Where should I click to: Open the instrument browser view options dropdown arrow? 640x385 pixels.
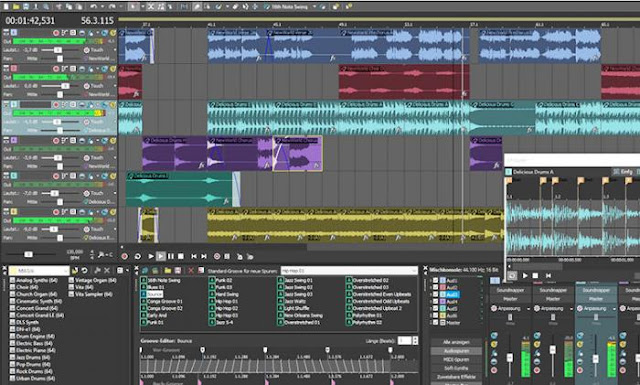[127, 271]
